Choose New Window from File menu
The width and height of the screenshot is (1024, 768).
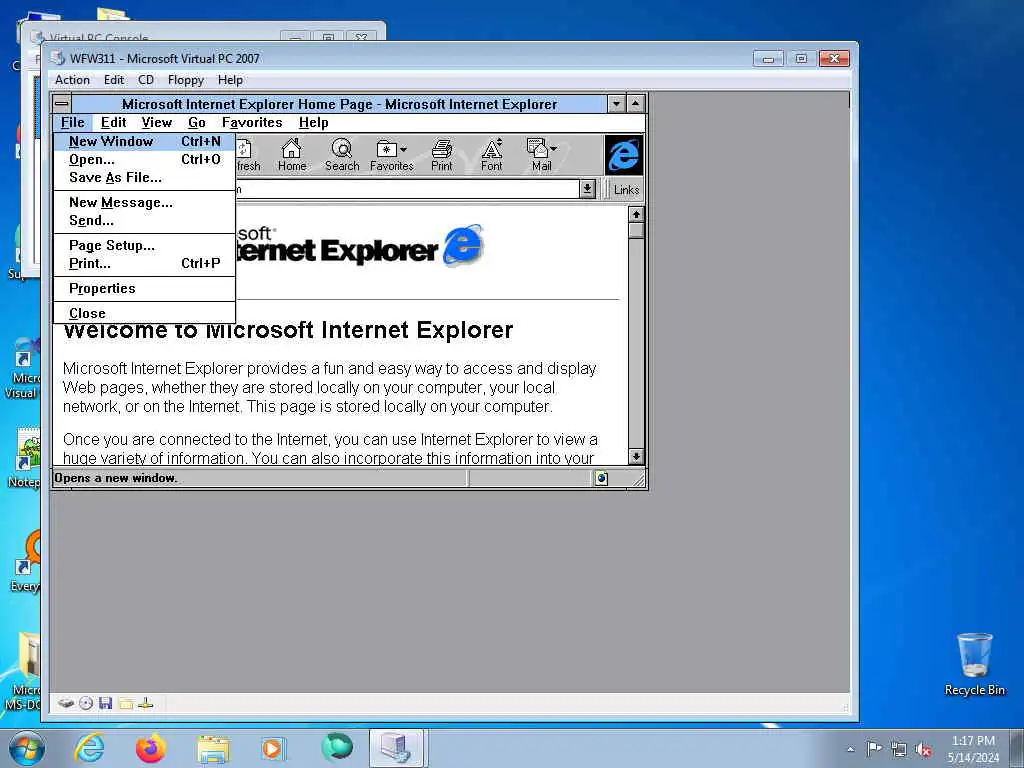[144, 141]
